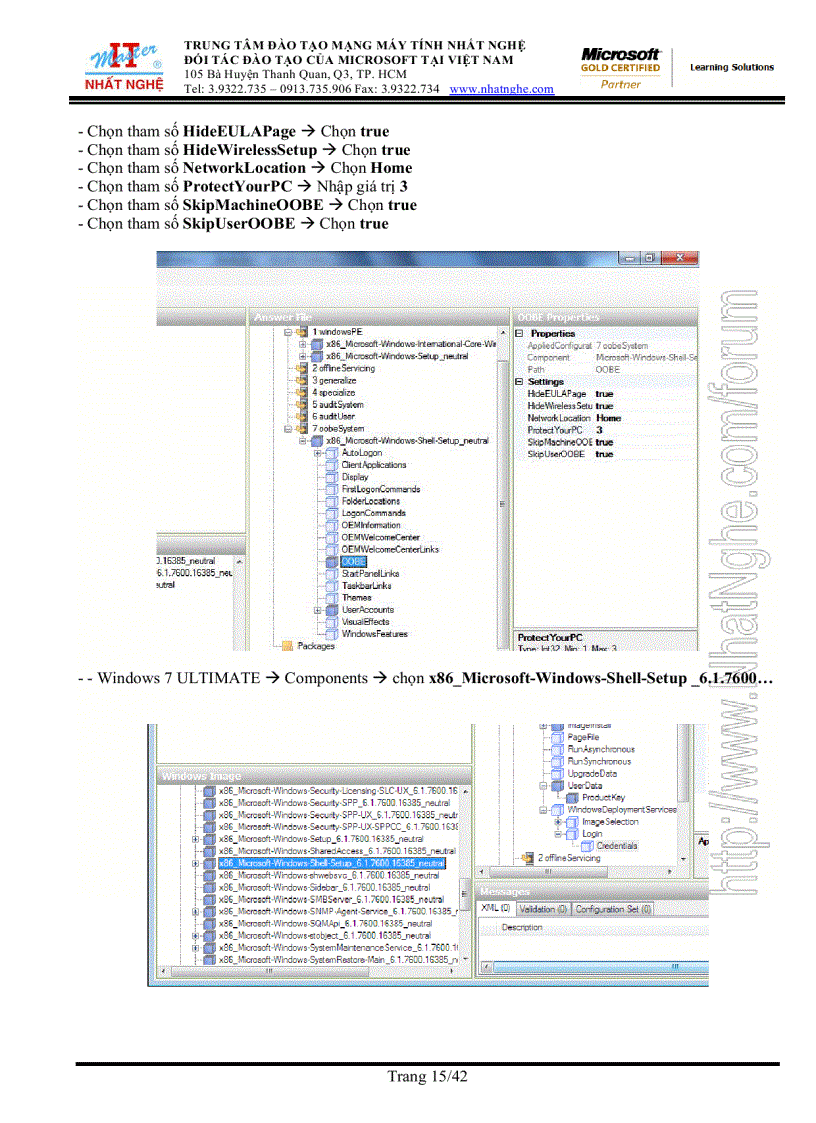This screenshot has height=1123, width=816.
Task: Select the AutoLogon component icon
Action: pos(332,453)
